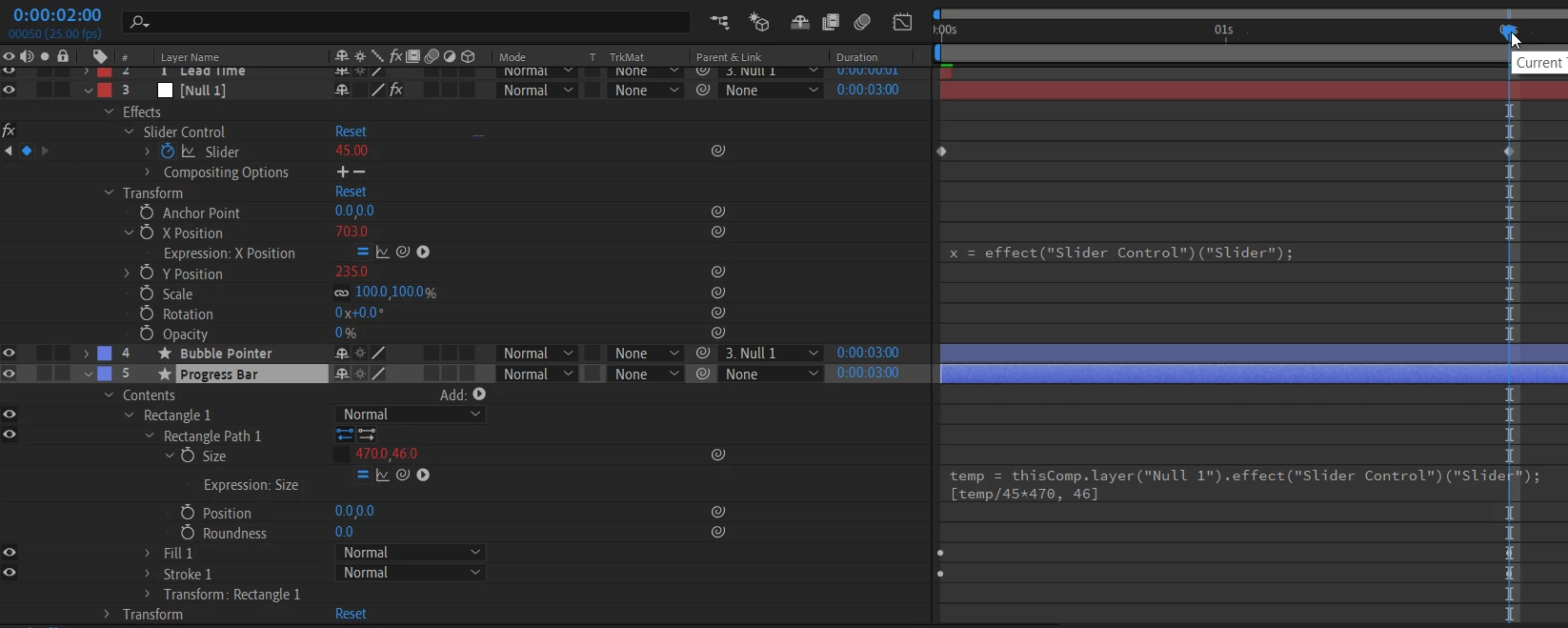The width and height of the screenshot is (1568, 628).
Task: Select the Slider keyframe at 00s
Action: pos(942,152)
